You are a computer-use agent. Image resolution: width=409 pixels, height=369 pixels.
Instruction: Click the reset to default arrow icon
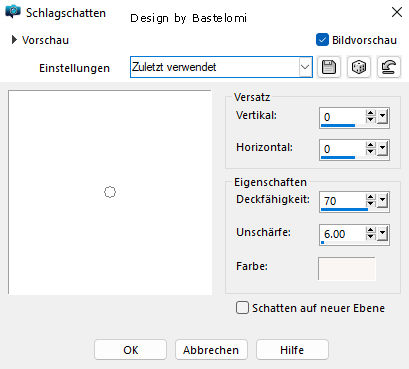[x=389, y=67]
